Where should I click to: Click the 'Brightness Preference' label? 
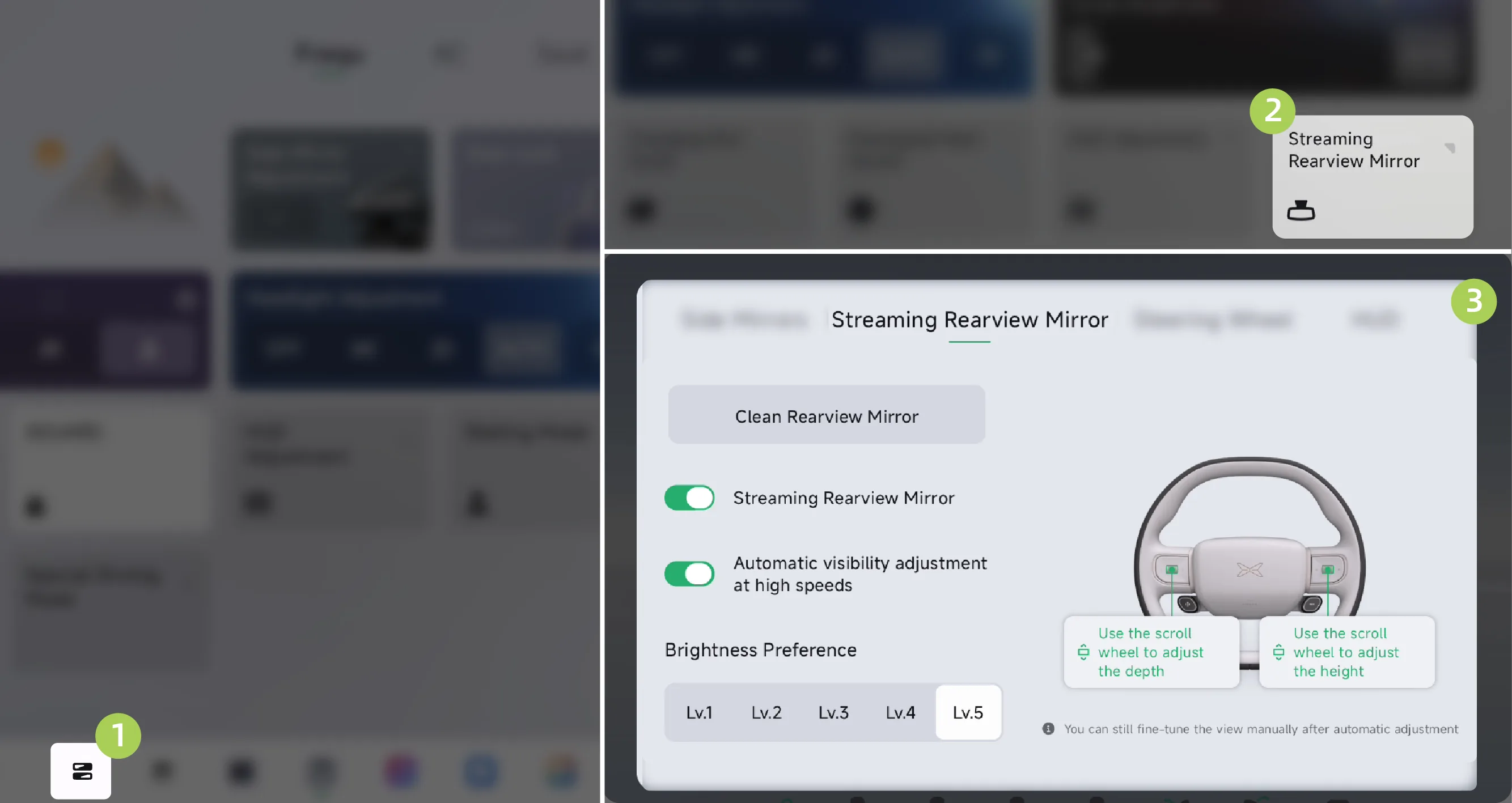(x=760, y=649)
